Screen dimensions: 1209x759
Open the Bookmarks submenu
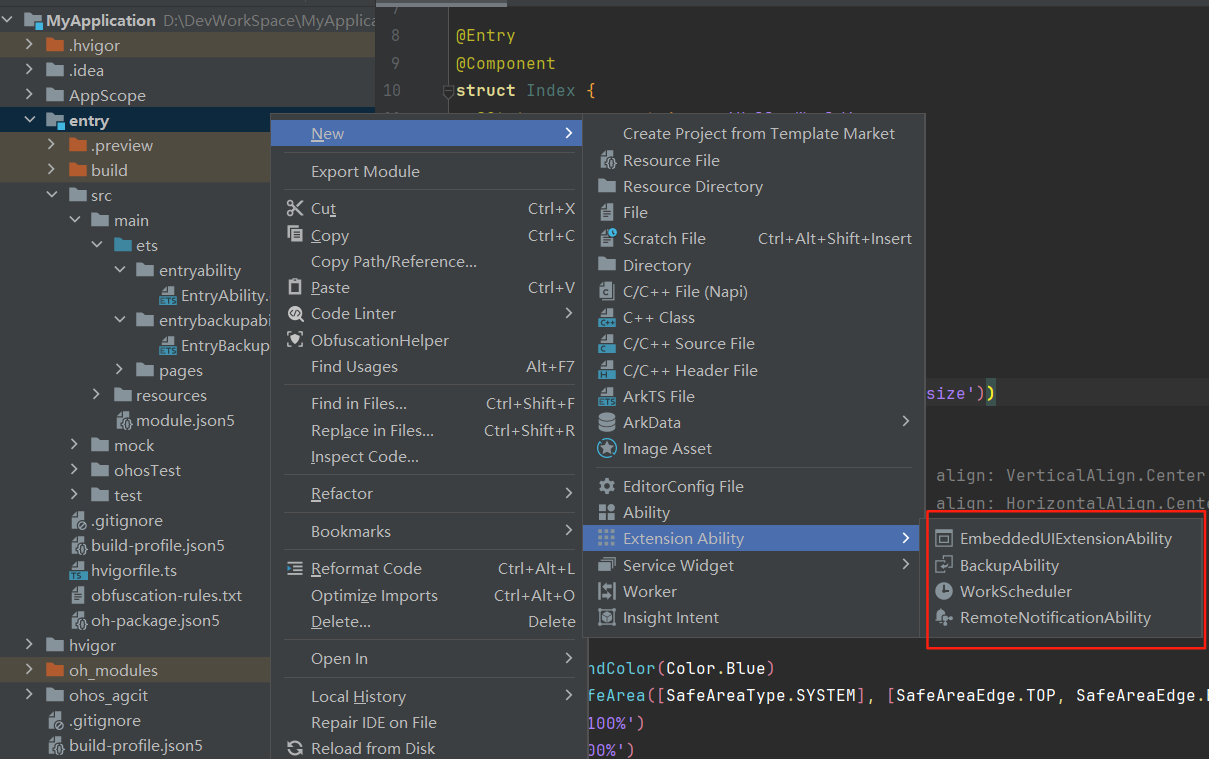click(427, 531)
